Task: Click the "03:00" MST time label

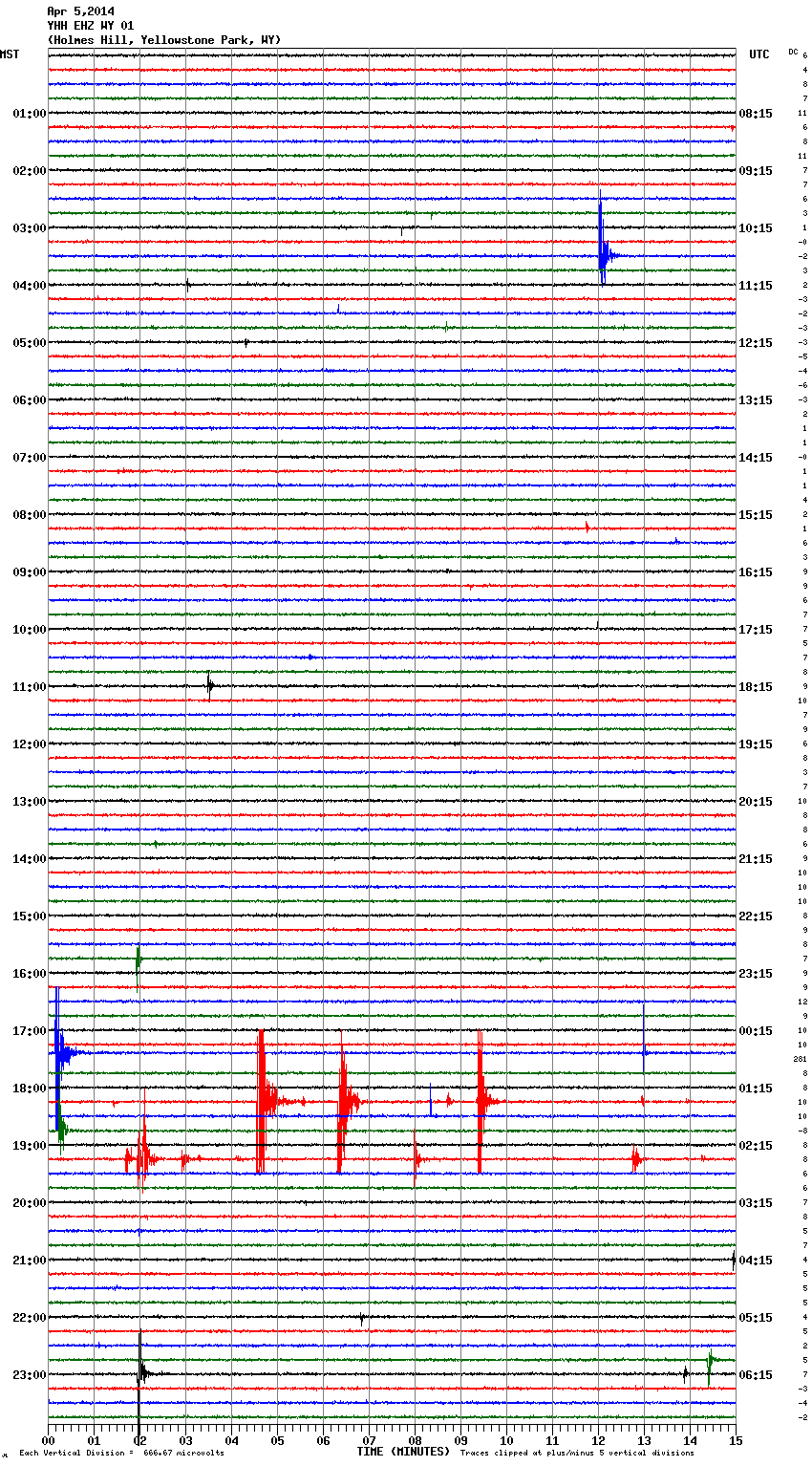Action: pyautogui.click(x=30, y=228)
